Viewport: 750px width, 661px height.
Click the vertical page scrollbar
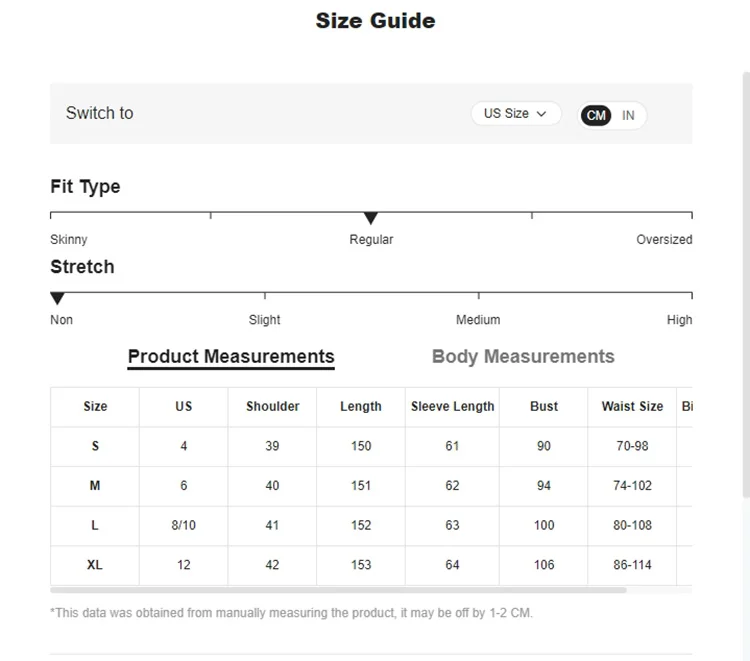click(x=746, y=285)
